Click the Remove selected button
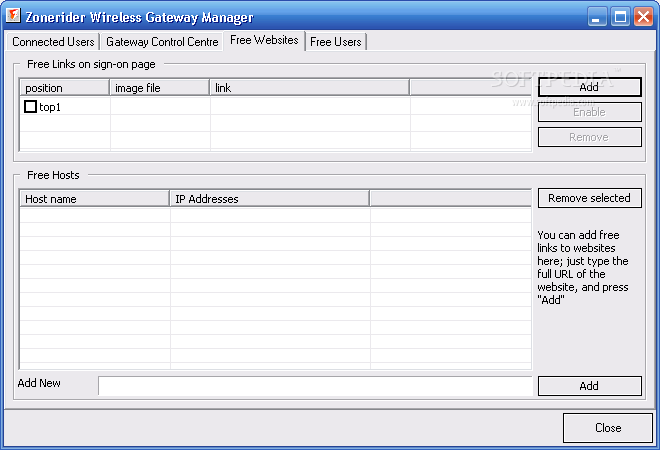The height and width of the screenshot is (450, 660). click(589, 198)
